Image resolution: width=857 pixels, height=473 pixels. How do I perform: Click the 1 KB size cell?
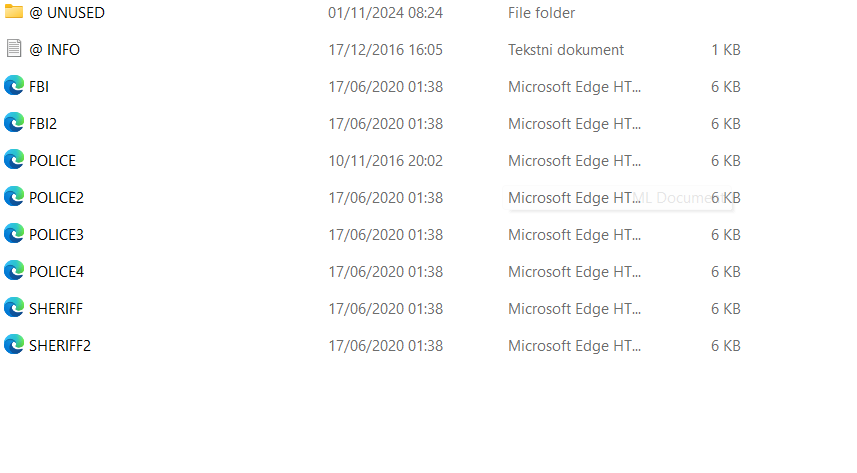(726, 49)
